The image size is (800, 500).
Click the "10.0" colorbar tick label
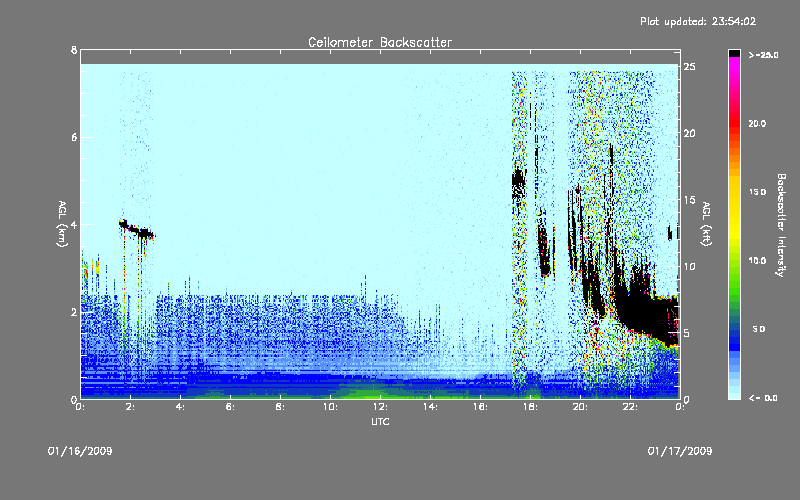(757, 261)
